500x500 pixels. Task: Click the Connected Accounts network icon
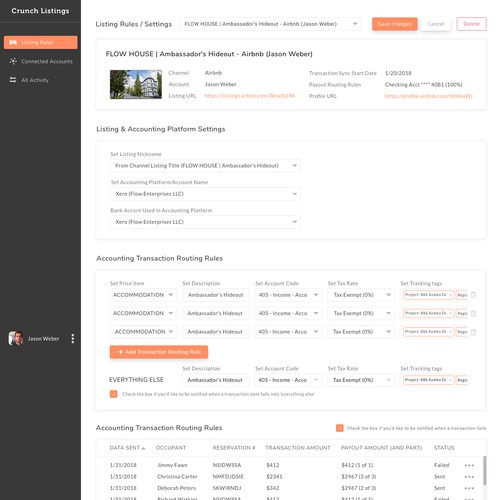(x=13, y=61)
